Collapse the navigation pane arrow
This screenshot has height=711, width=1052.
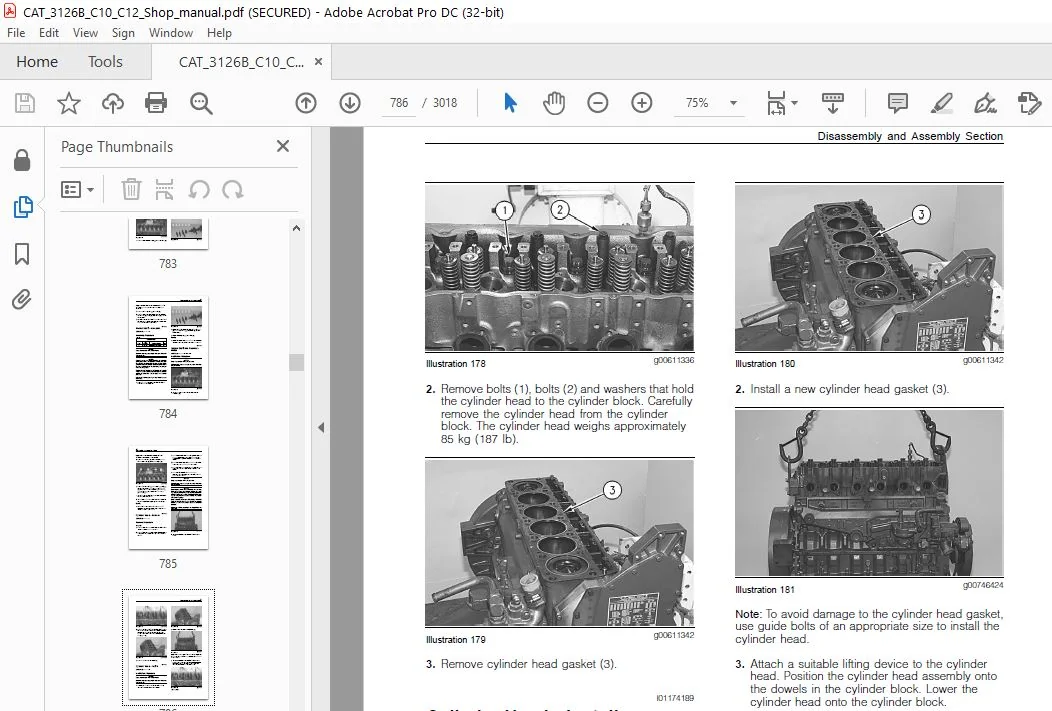321,427
